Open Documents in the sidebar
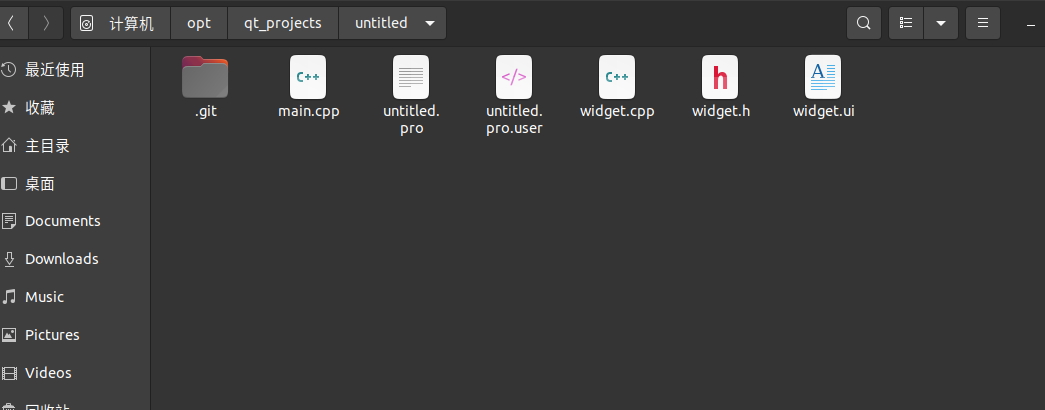Viewport: 1045px width, 410px height. coord(75,221)
